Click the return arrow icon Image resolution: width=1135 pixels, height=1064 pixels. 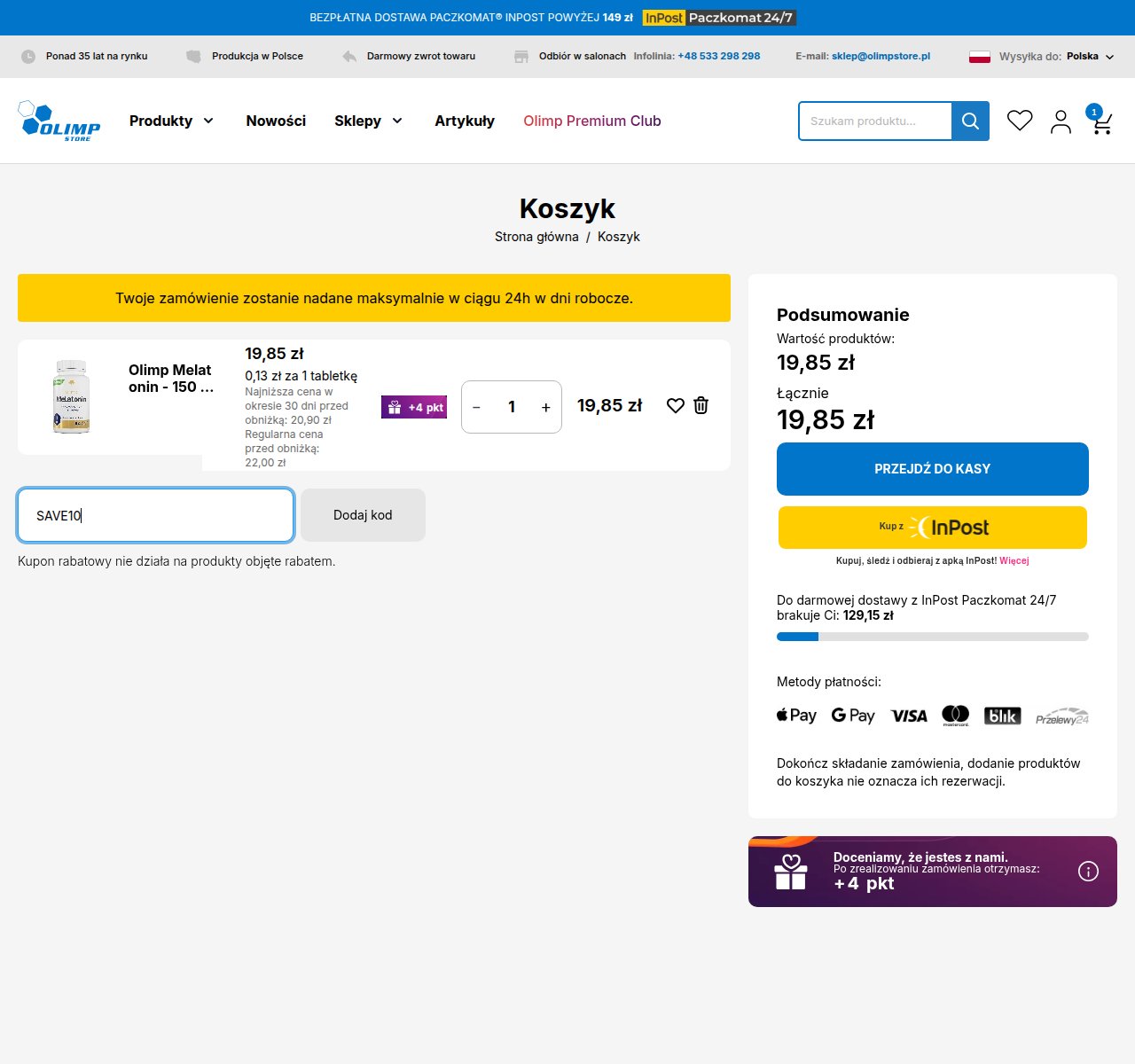point(349,56)
